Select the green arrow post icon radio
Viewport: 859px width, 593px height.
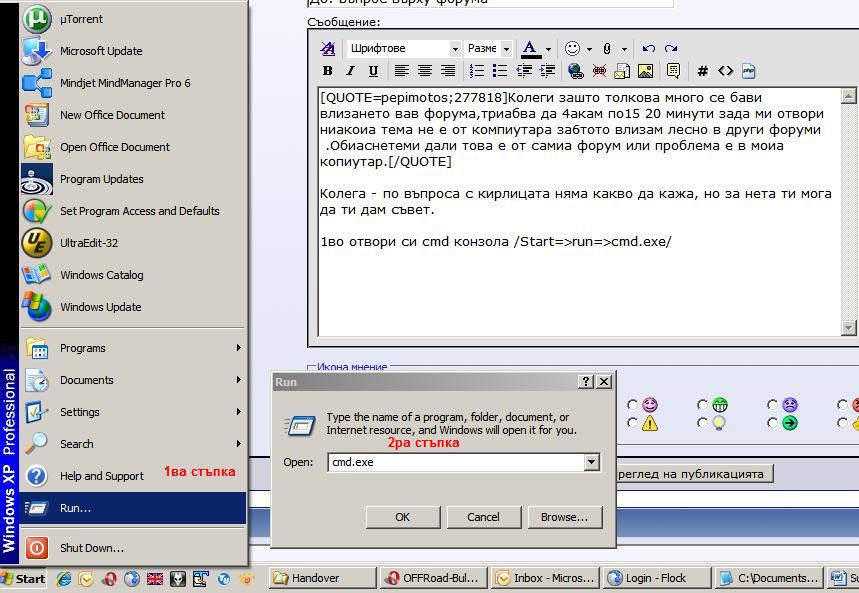coord(772,423)
